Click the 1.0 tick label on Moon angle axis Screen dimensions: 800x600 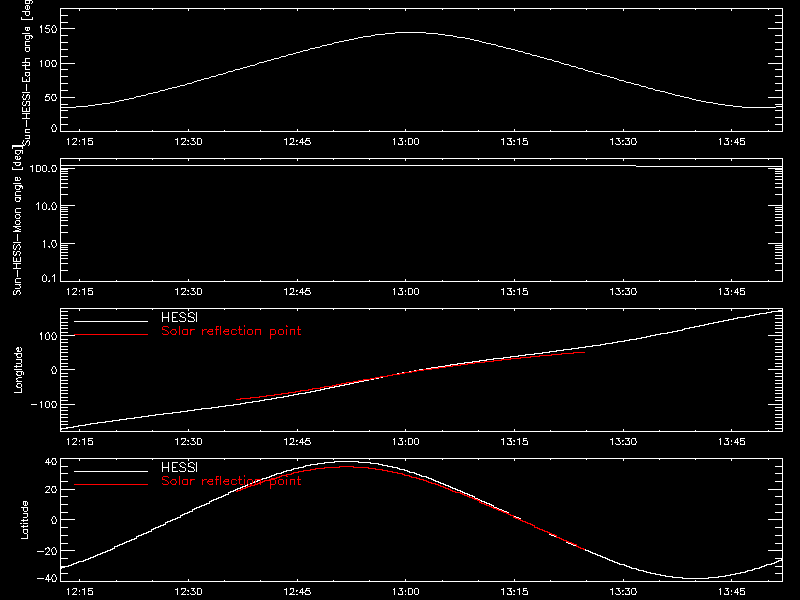[49, 244]
